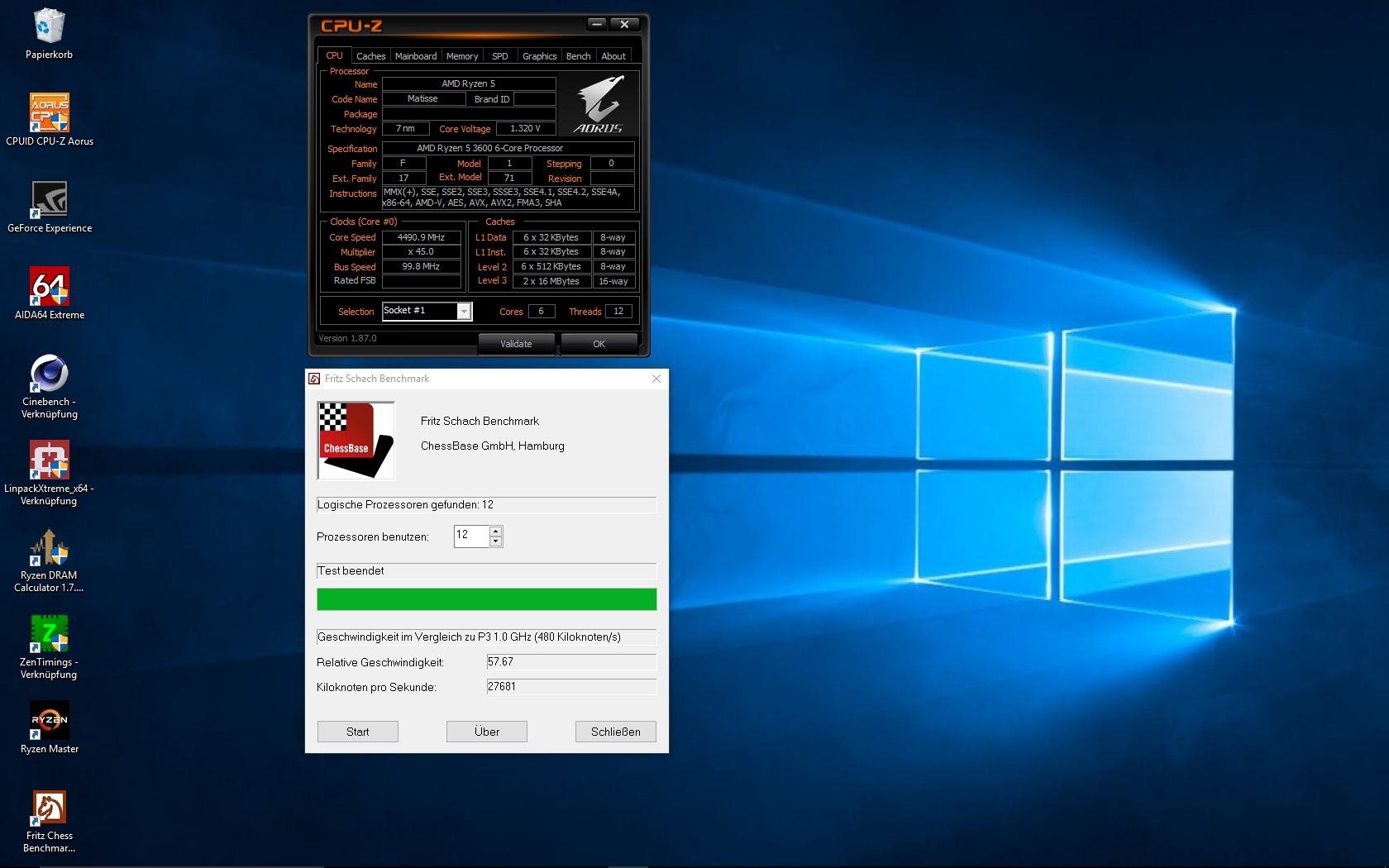Click the Logische Prozessoren gefunden: 12 text
Image resolution: width=1389 pixels, height=868 pixels.
[405, 504]
